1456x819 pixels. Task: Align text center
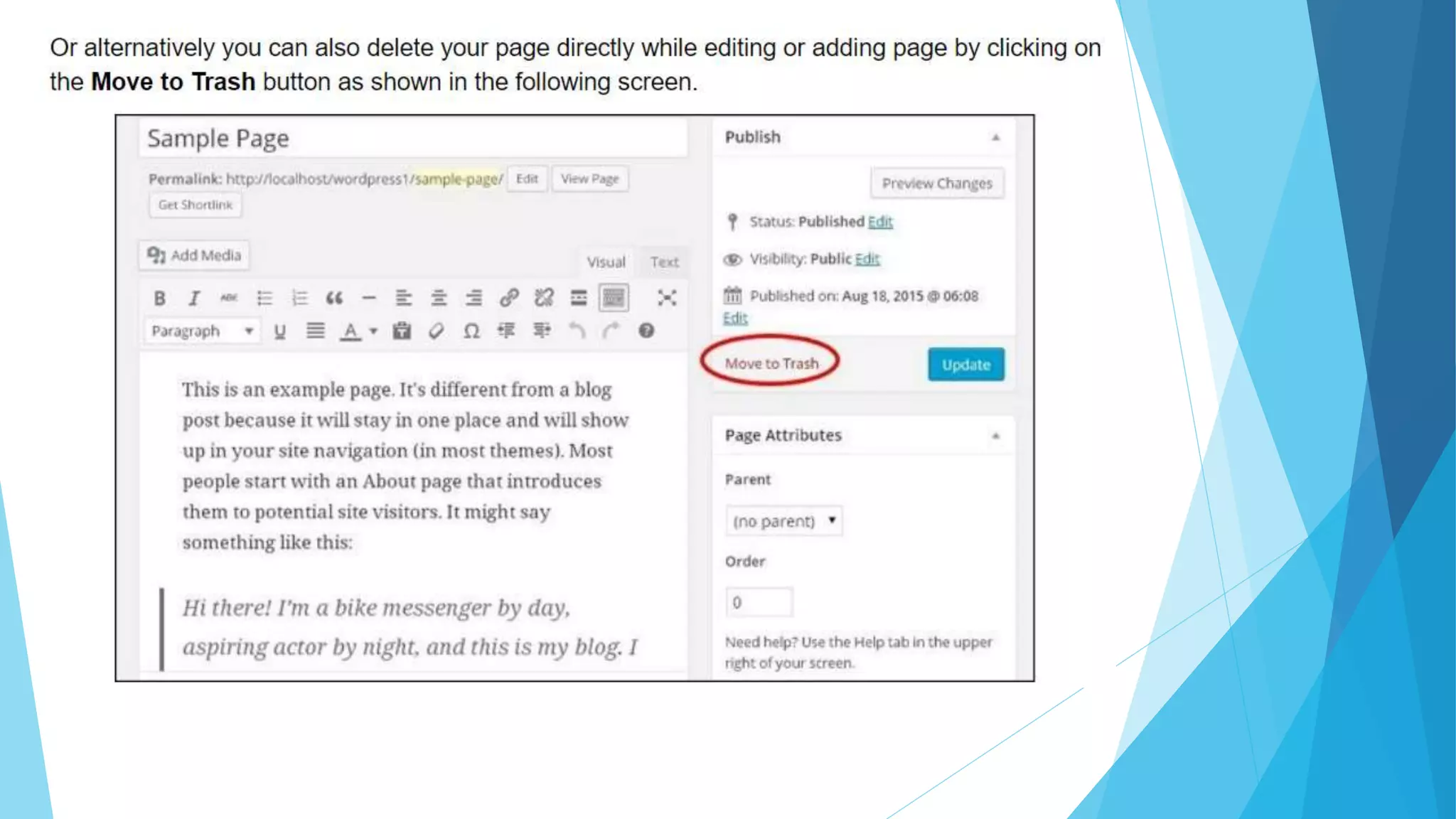pos(439,298)
